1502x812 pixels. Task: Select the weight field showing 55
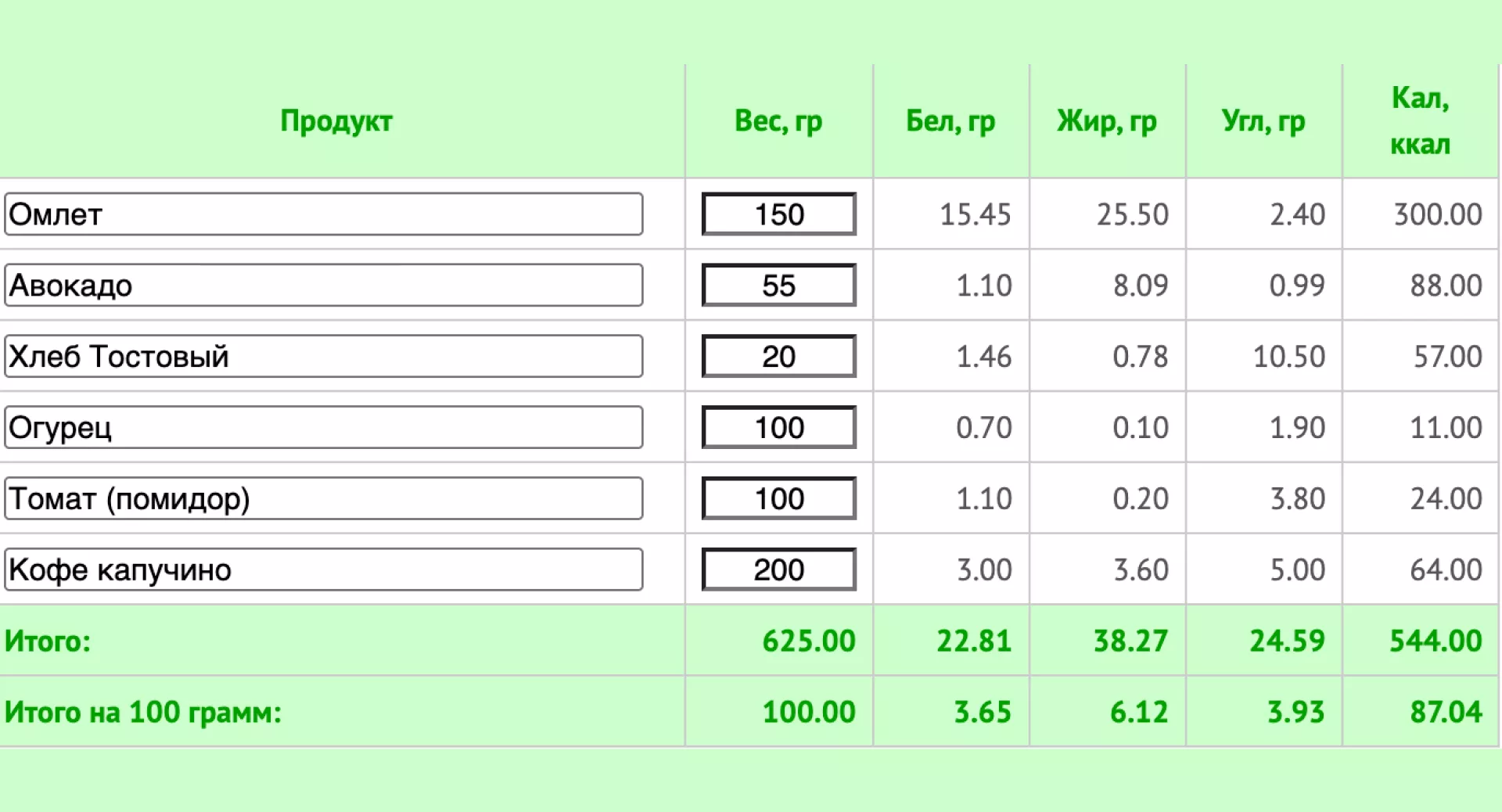click(x=779, y=286)
